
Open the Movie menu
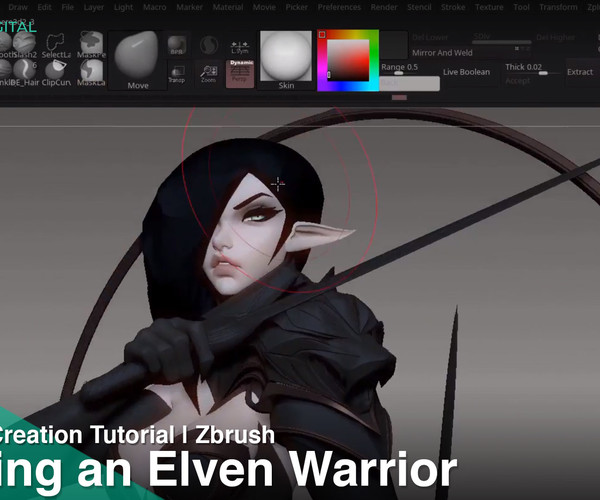[x=264, y=7]
